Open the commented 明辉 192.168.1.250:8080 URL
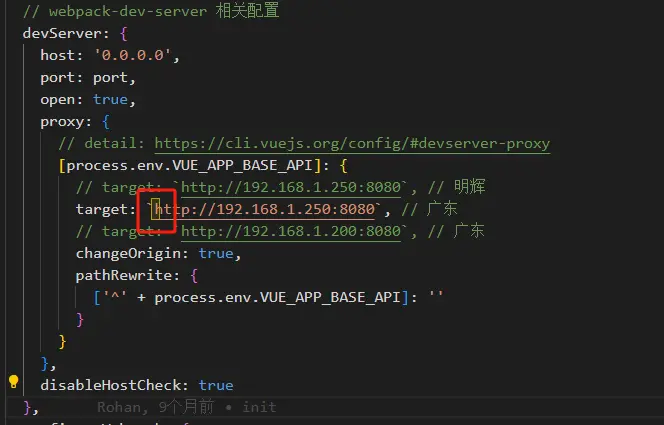The height and width of the screenshot is (425, 664). tap(291, 187)
